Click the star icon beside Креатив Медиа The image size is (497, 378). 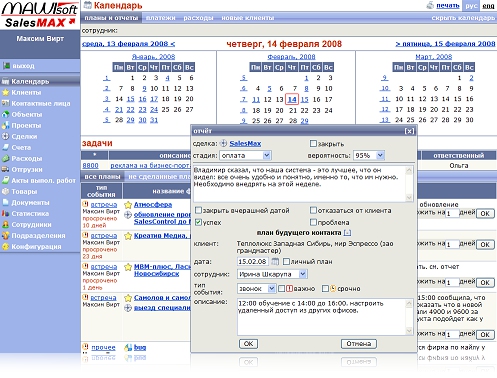[x=128, y=236]
